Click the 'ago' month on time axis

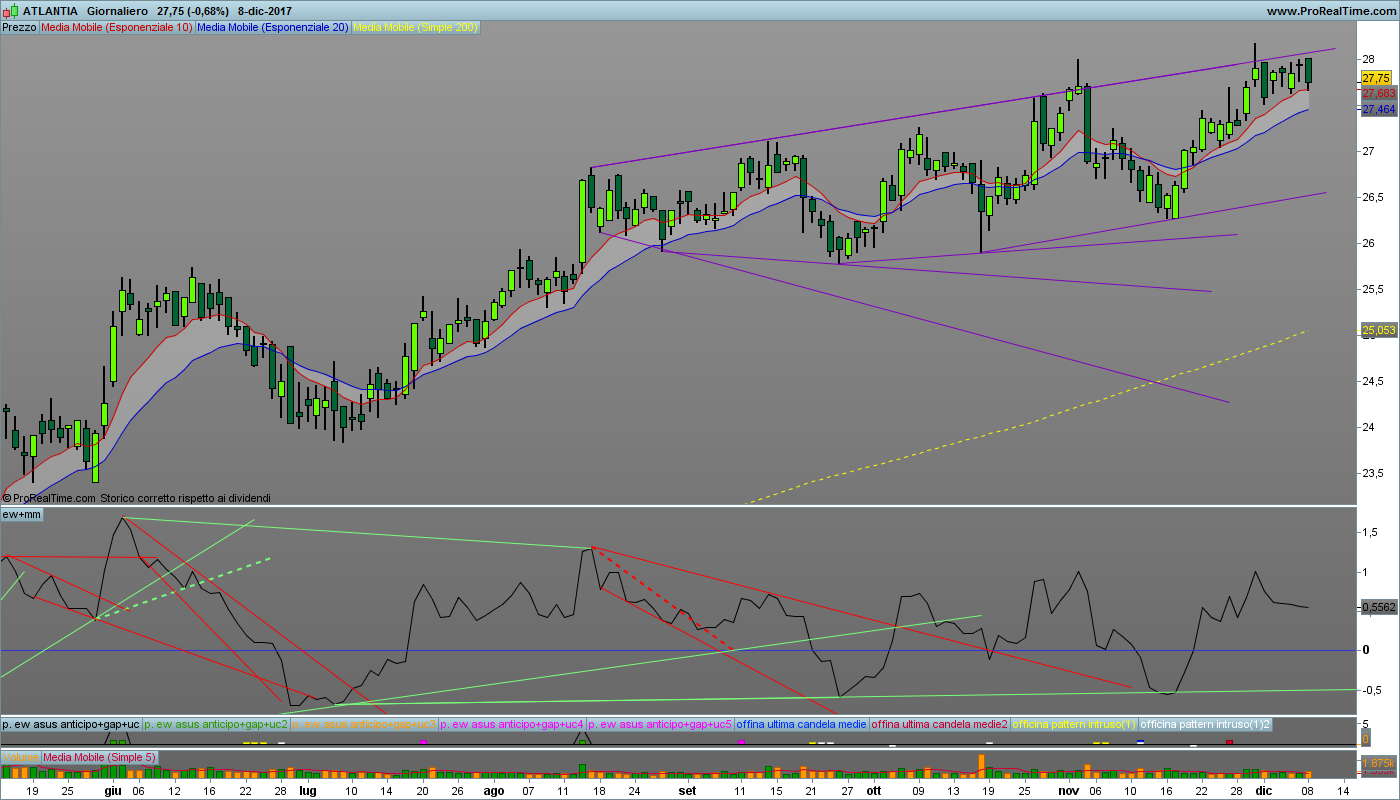click(x=494, y=790)
